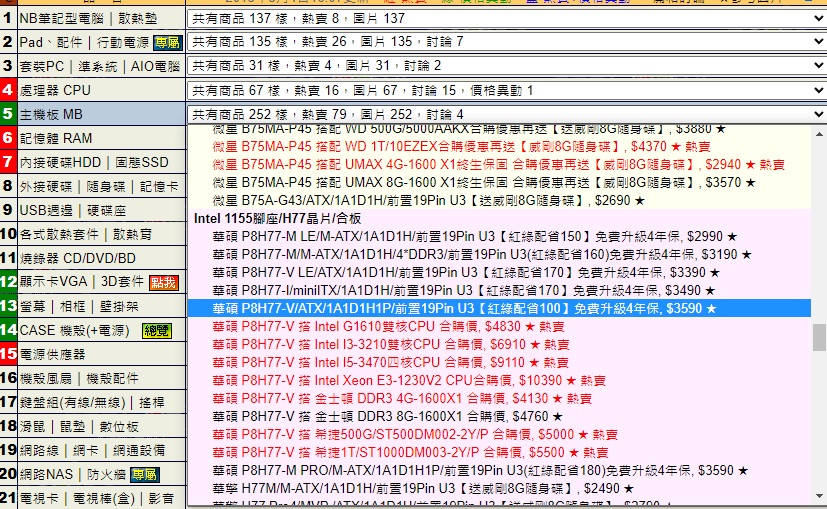Viewport: 827px width, 509px height.
Task: Select 華擎 H77M/M-ATX option priced $2490
Action: (x=499, y=488)
